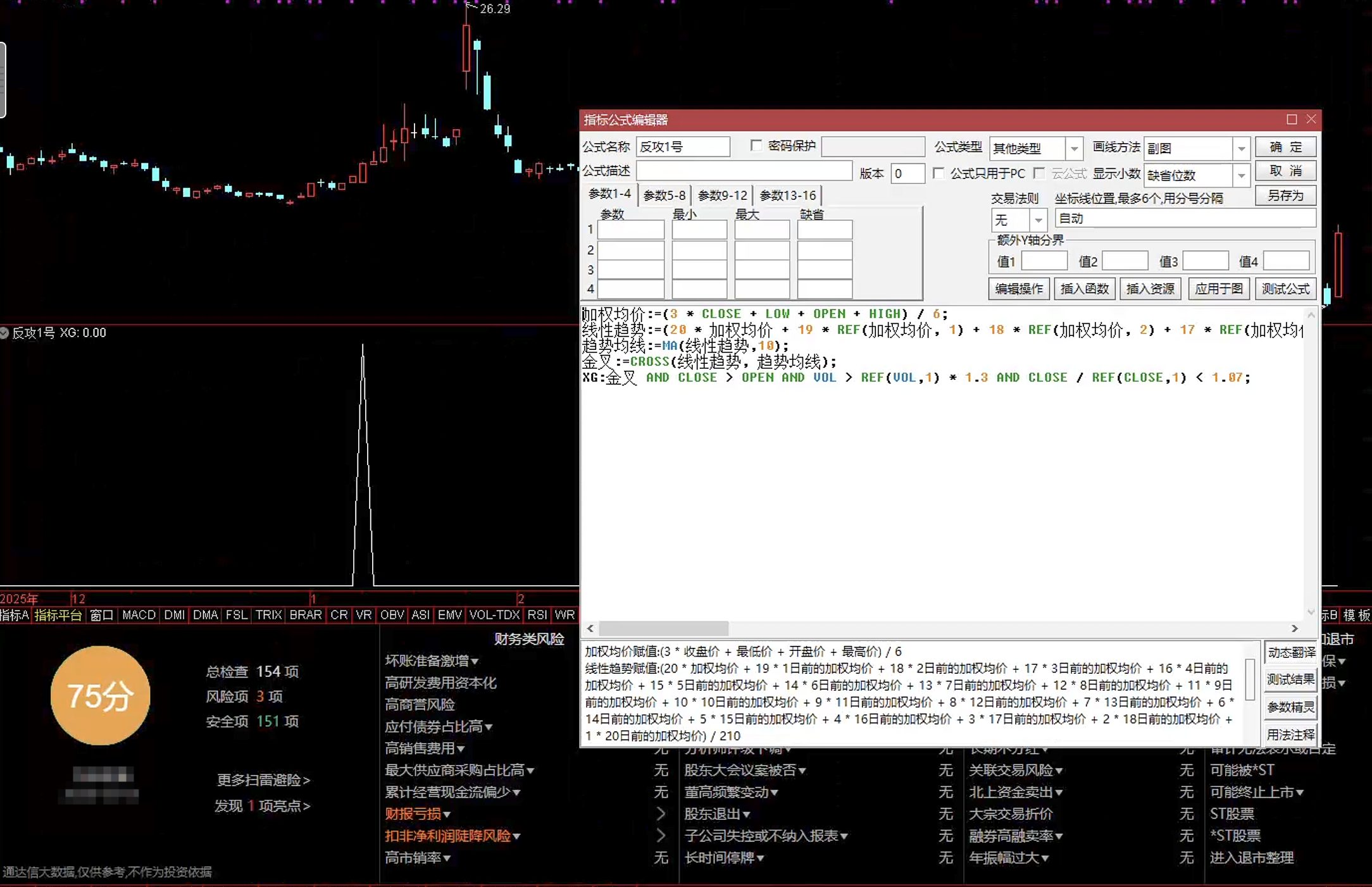Screen dimensions: 1372x887
Task: Switch to the 参数5-8 tab
Action: (664, 195)
